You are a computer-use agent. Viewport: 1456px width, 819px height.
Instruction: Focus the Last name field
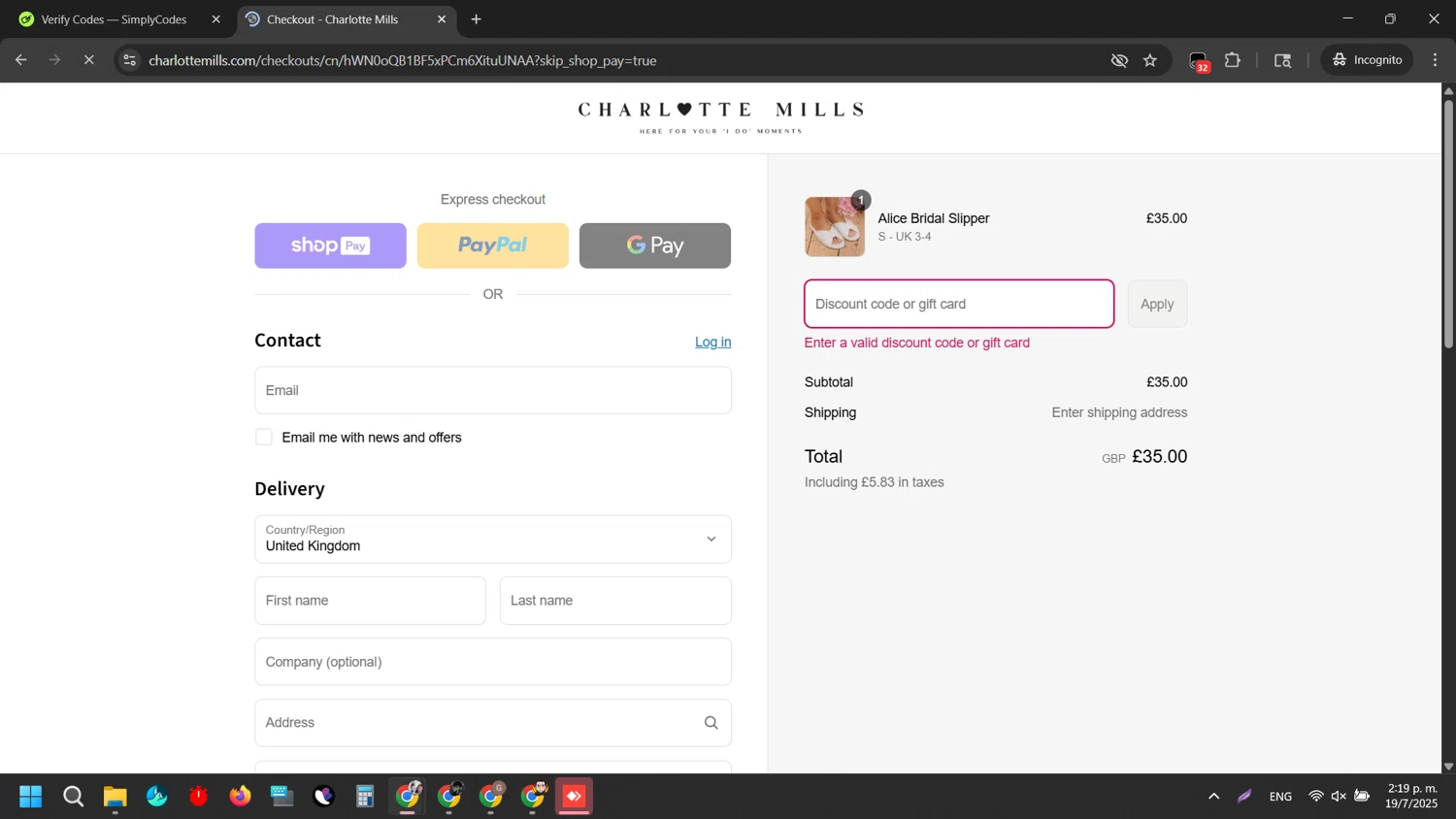click(x=615, y=601)
